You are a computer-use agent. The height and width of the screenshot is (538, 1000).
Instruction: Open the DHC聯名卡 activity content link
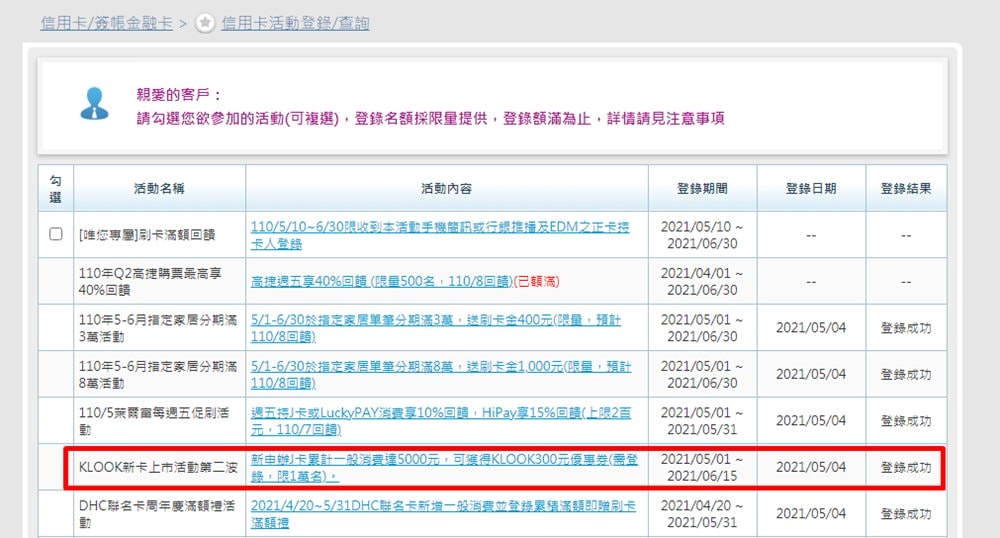tap(442, 513)
